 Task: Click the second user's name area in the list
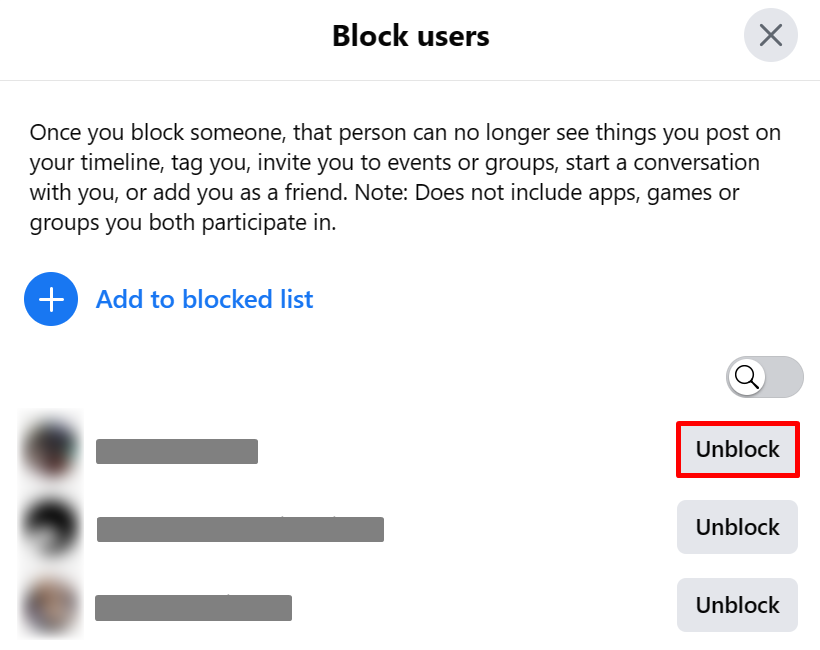coord(240,529)
